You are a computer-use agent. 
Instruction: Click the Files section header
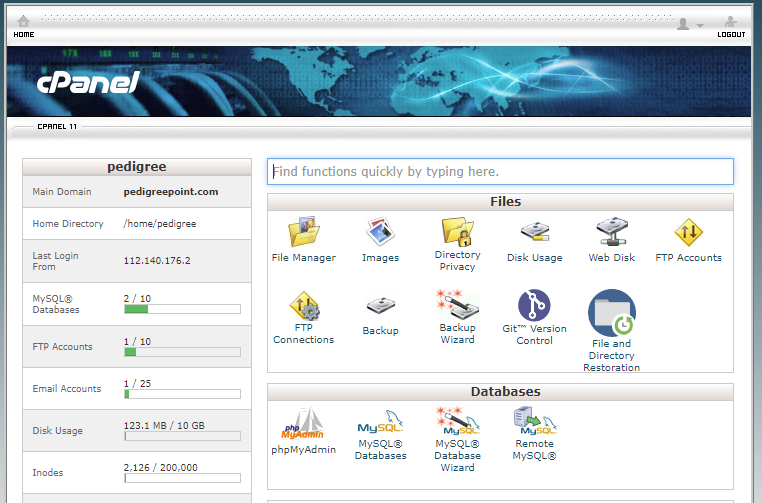coord(500,202)
